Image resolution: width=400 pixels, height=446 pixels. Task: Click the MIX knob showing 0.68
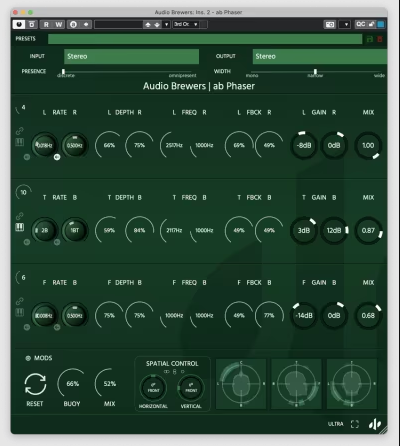(368, 315)
